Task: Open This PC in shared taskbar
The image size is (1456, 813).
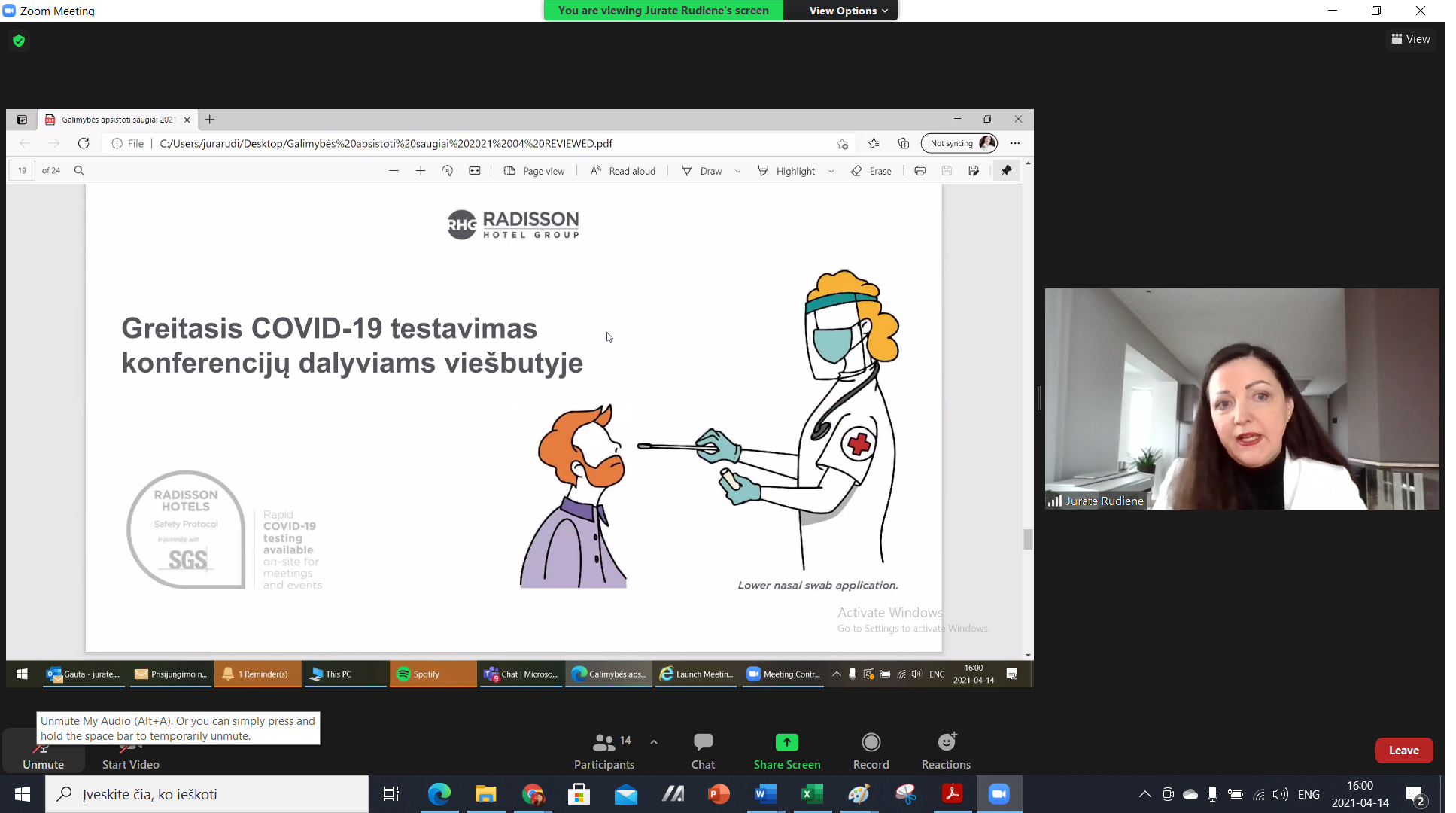Action: [x=345, y=674]
